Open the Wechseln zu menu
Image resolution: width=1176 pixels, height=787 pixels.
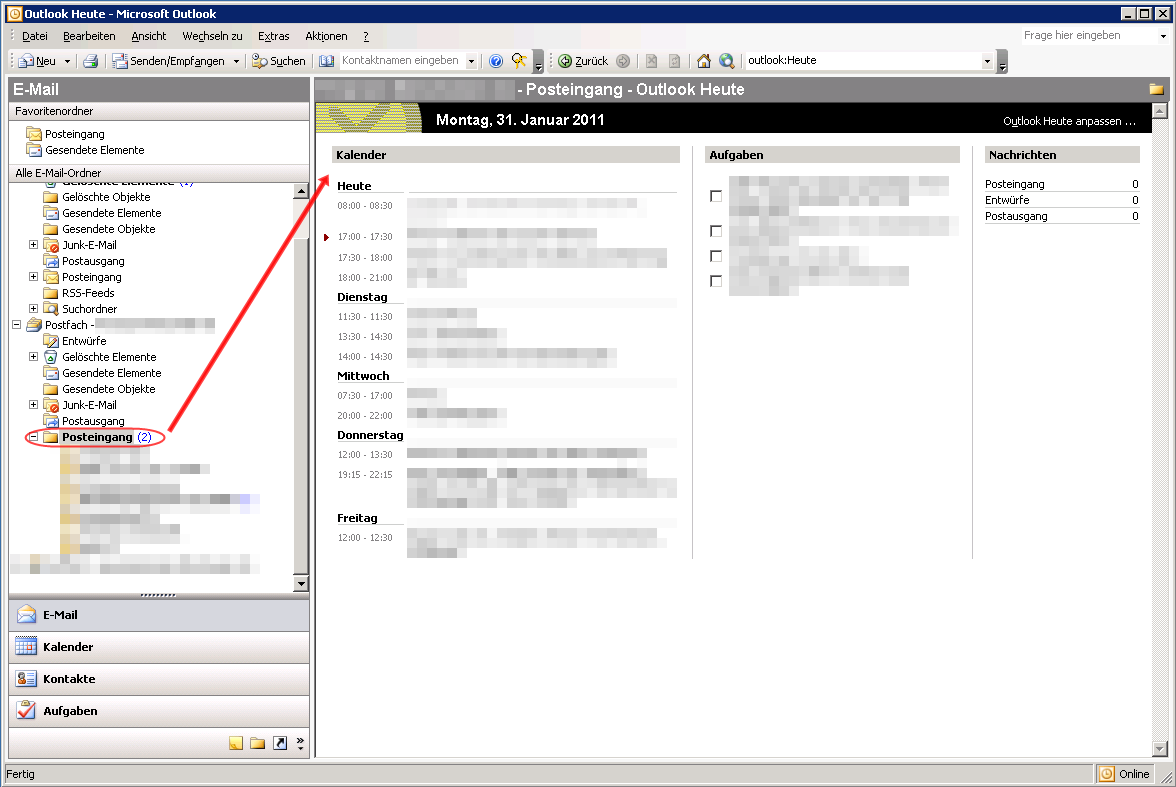(x=212, y=36)
